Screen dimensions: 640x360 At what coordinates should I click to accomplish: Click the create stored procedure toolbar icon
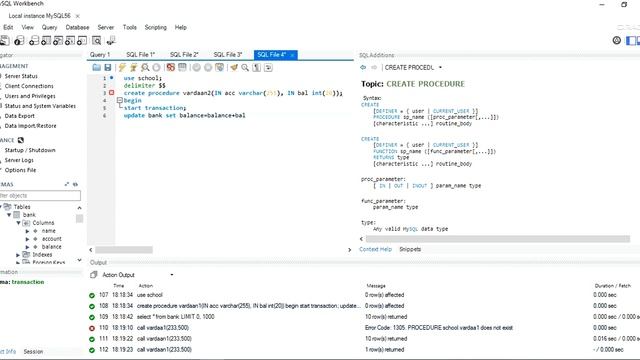click(x=70, y=40)
